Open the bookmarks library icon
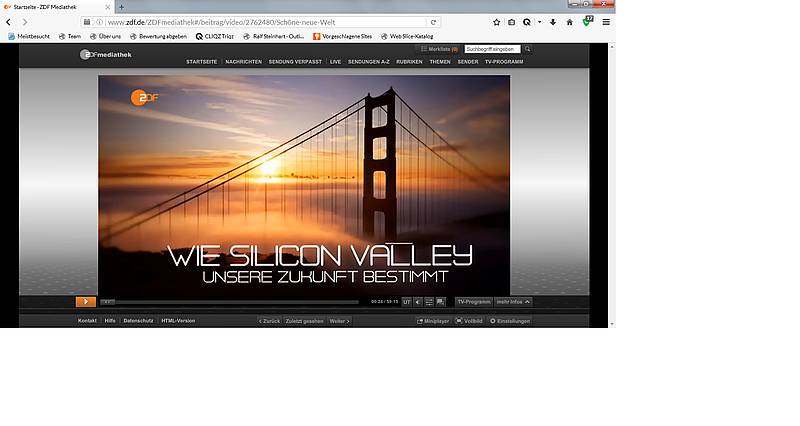This screenshot has height=426, width=800. click(x=512, y=22)
